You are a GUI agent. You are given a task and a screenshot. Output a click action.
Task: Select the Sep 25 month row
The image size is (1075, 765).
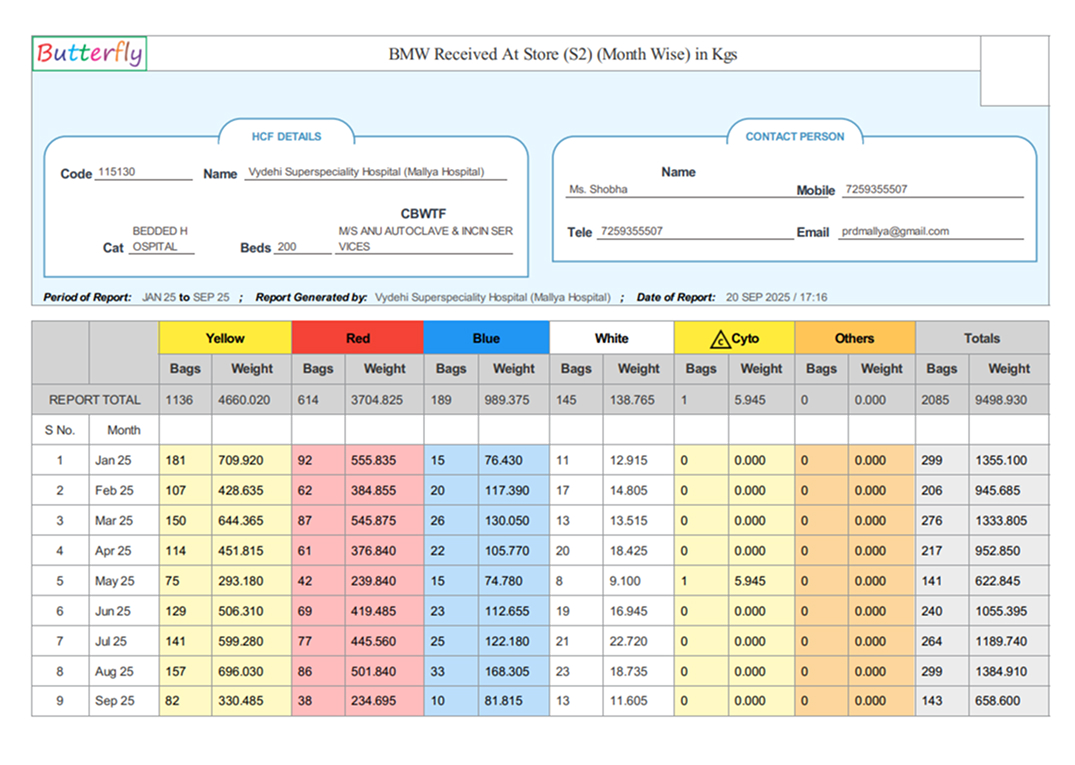coord(115,701)
